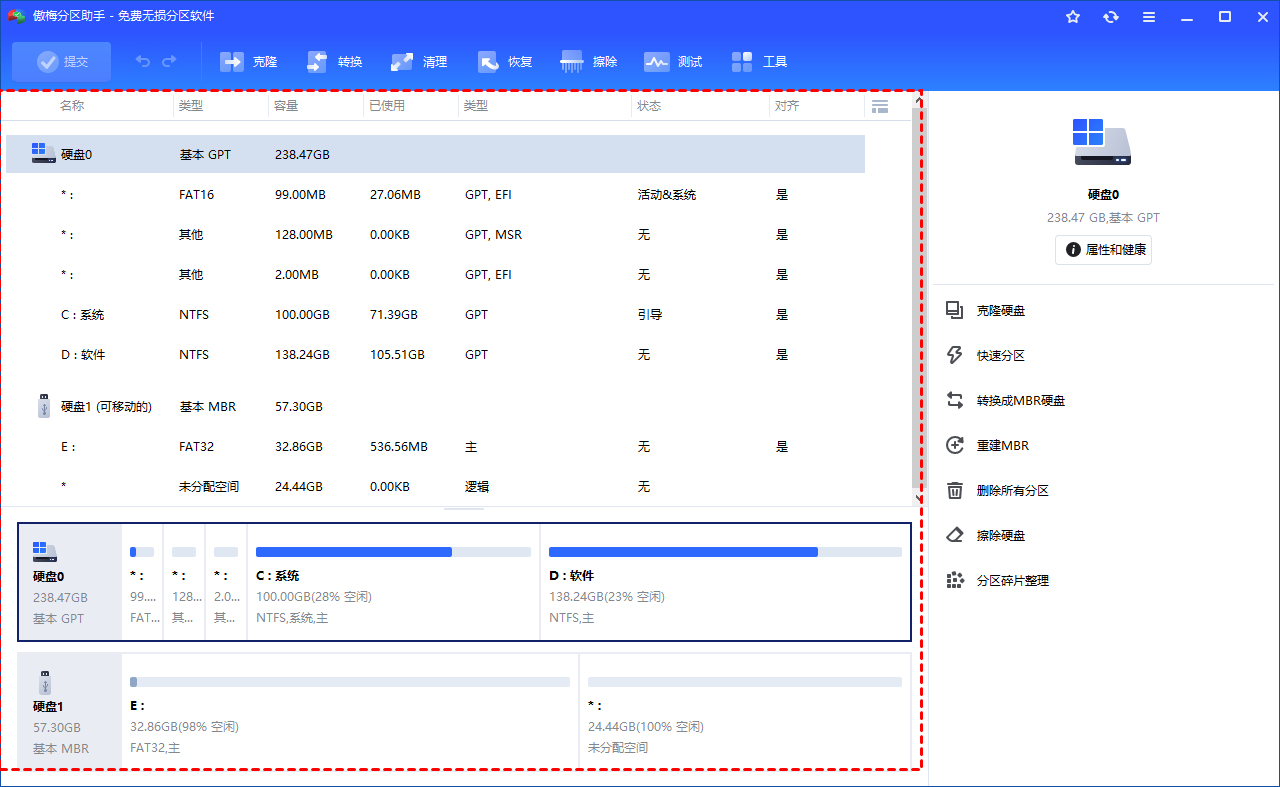Open the 克隆 (Clone) tool
This screenshot has height=787, width=1280.
tap(248, 62)
